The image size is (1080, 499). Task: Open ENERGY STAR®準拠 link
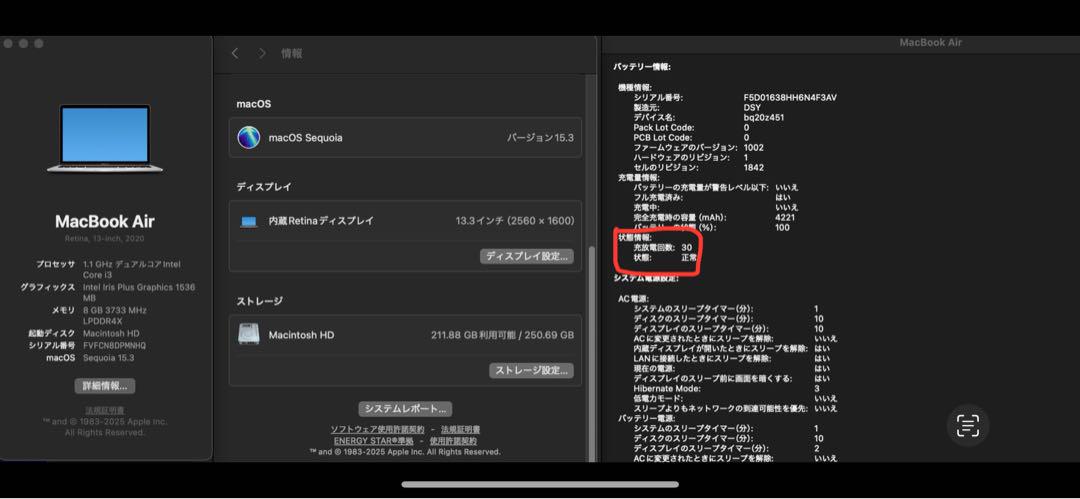[374, 441]
